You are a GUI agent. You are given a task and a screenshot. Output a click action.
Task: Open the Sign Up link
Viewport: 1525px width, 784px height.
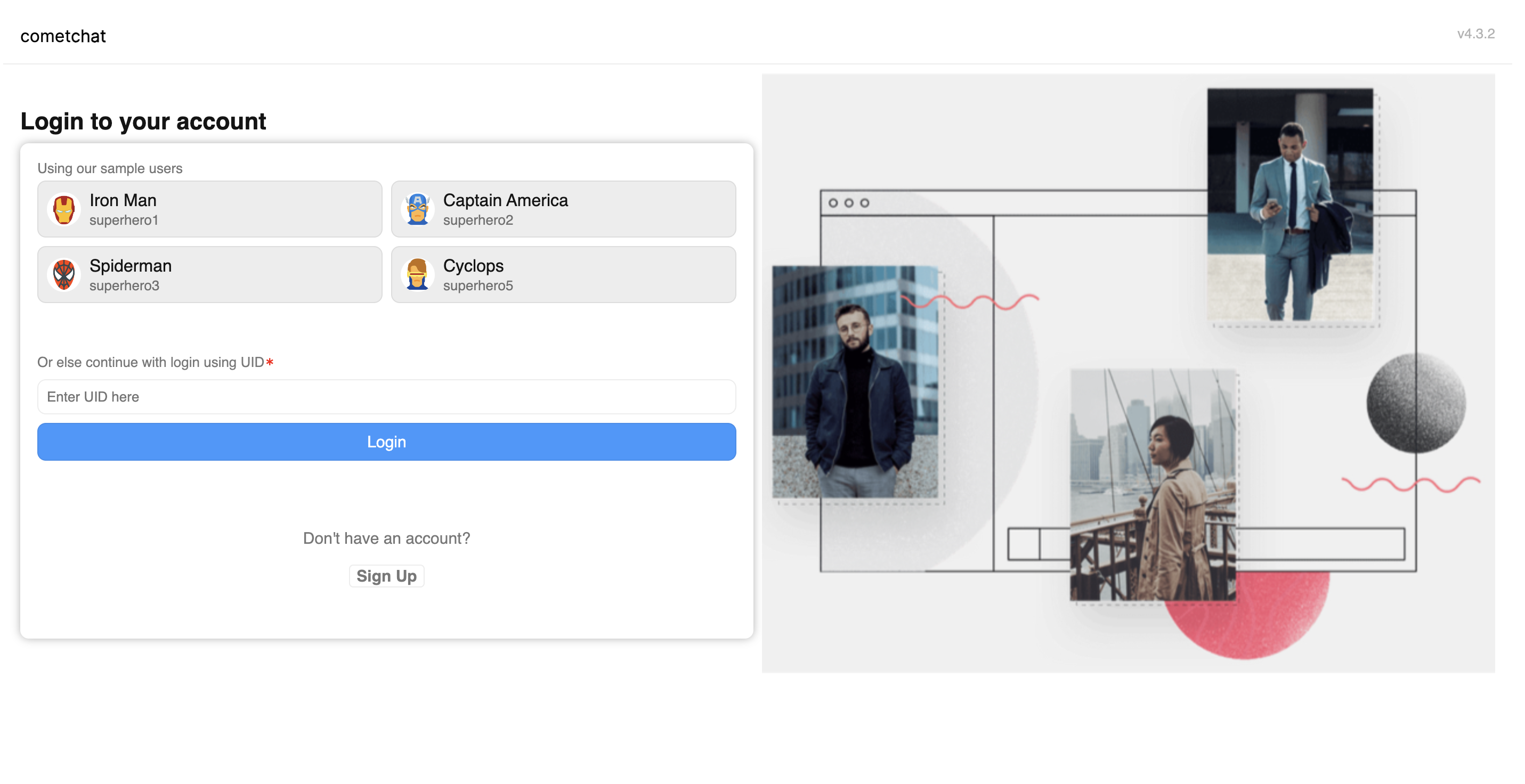tap(386, 576)
